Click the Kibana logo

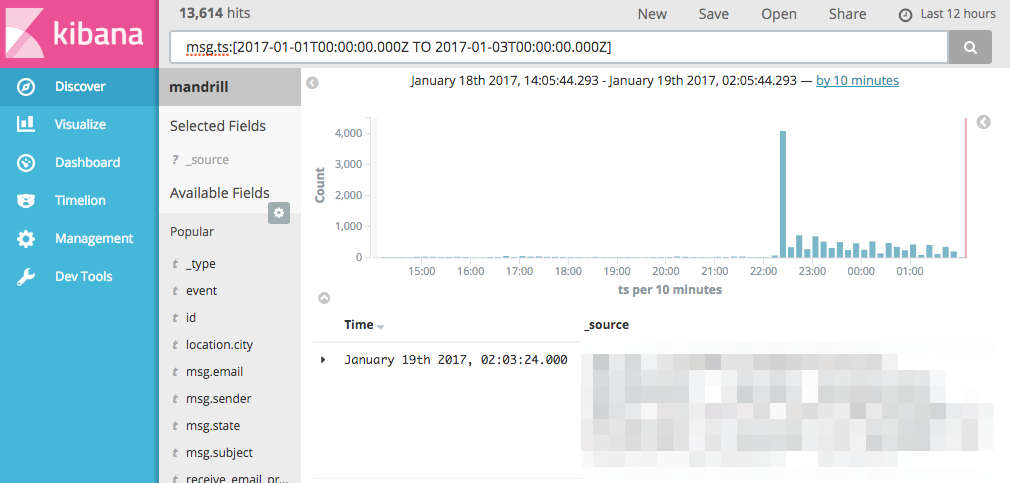pyautogui.click(x=79, y=33)
